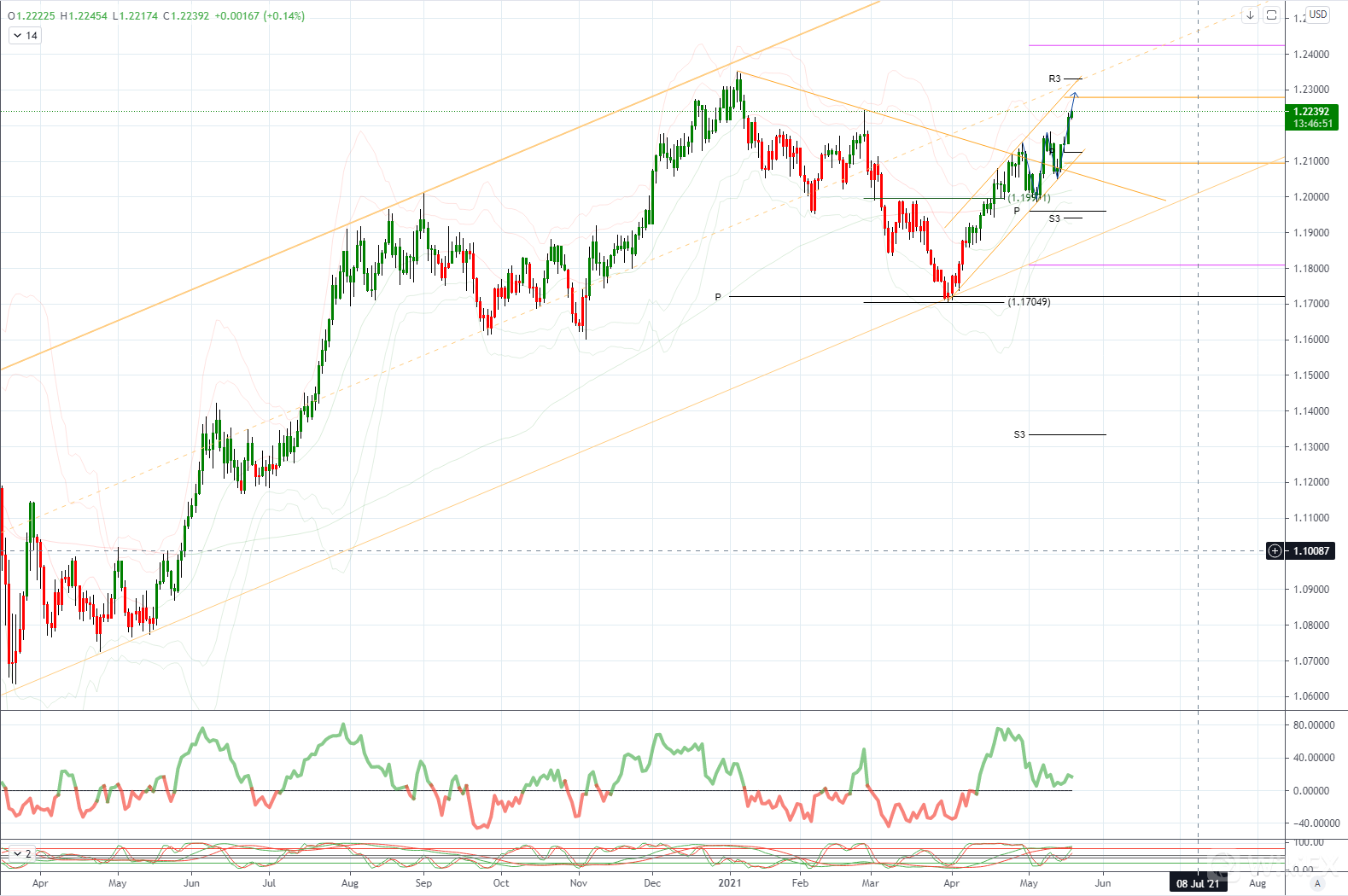Screen dimensions: 1348x896
Task: Select the lower S3 pivot label near 1.13
Action: [1019, 435]
